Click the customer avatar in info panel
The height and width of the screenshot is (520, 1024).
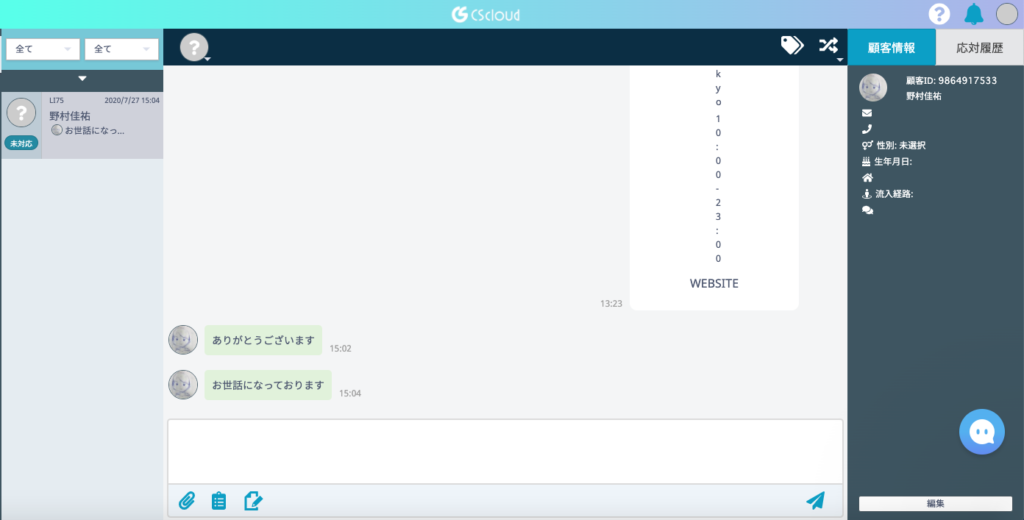(873, 88)
